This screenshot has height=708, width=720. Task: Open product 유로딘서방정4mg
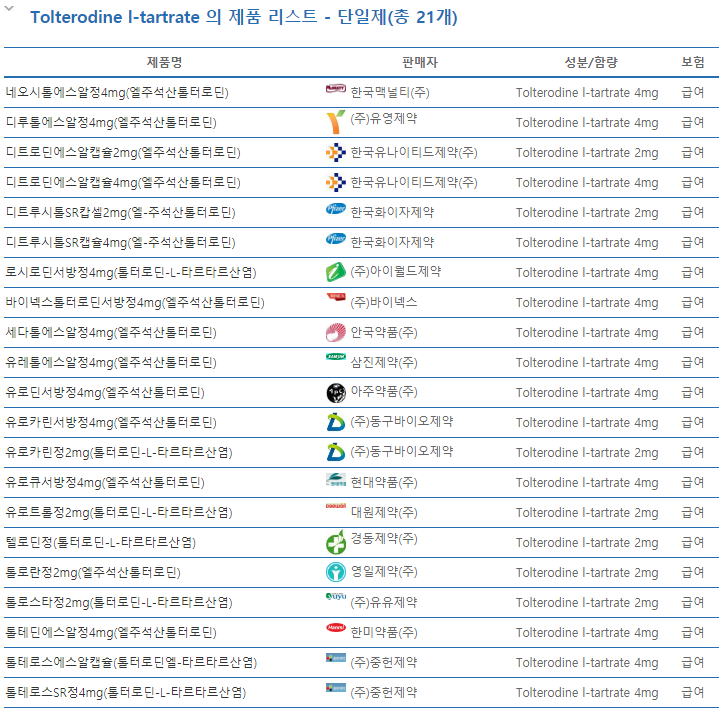105,393
